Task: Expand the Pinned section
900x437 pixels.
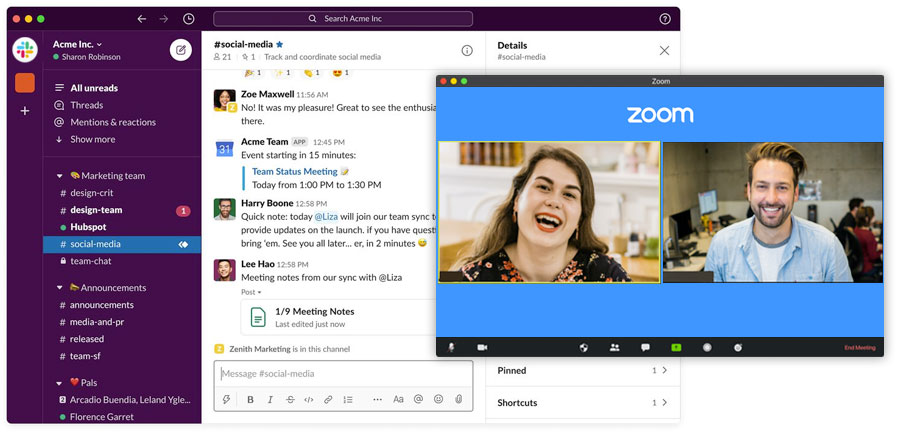Action: click(583, 370)
